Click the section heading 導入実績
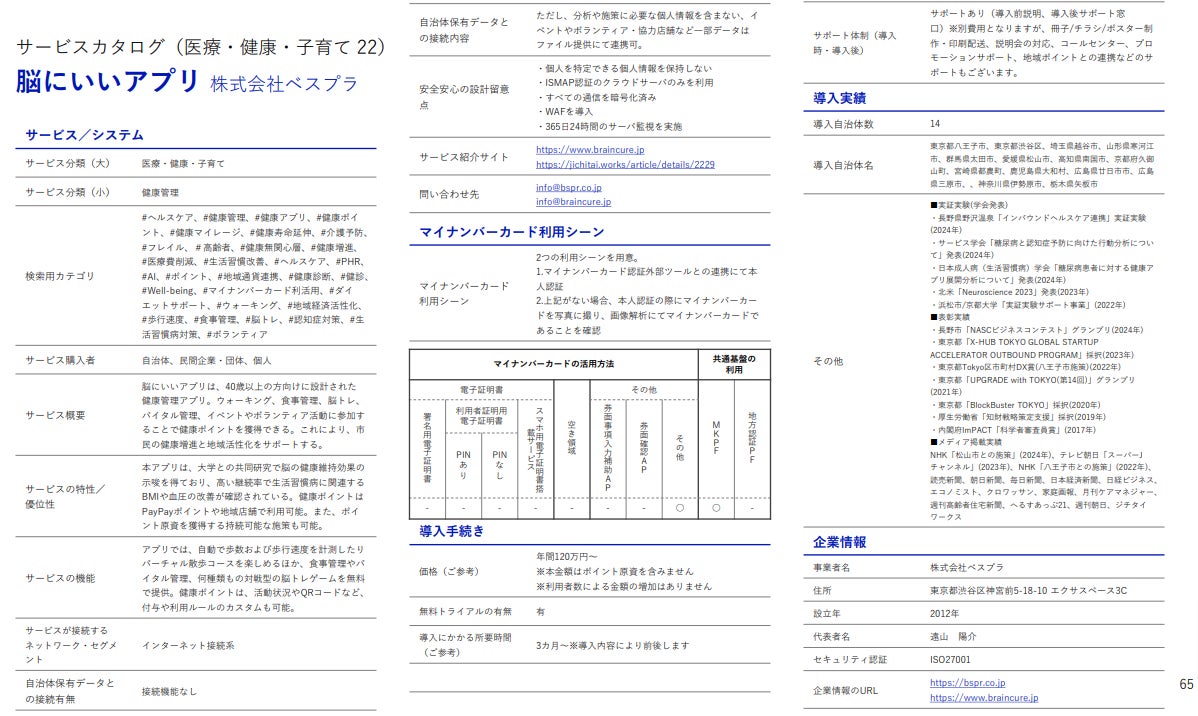This screenshot has width=1198, height=716. tap(839, 99)
